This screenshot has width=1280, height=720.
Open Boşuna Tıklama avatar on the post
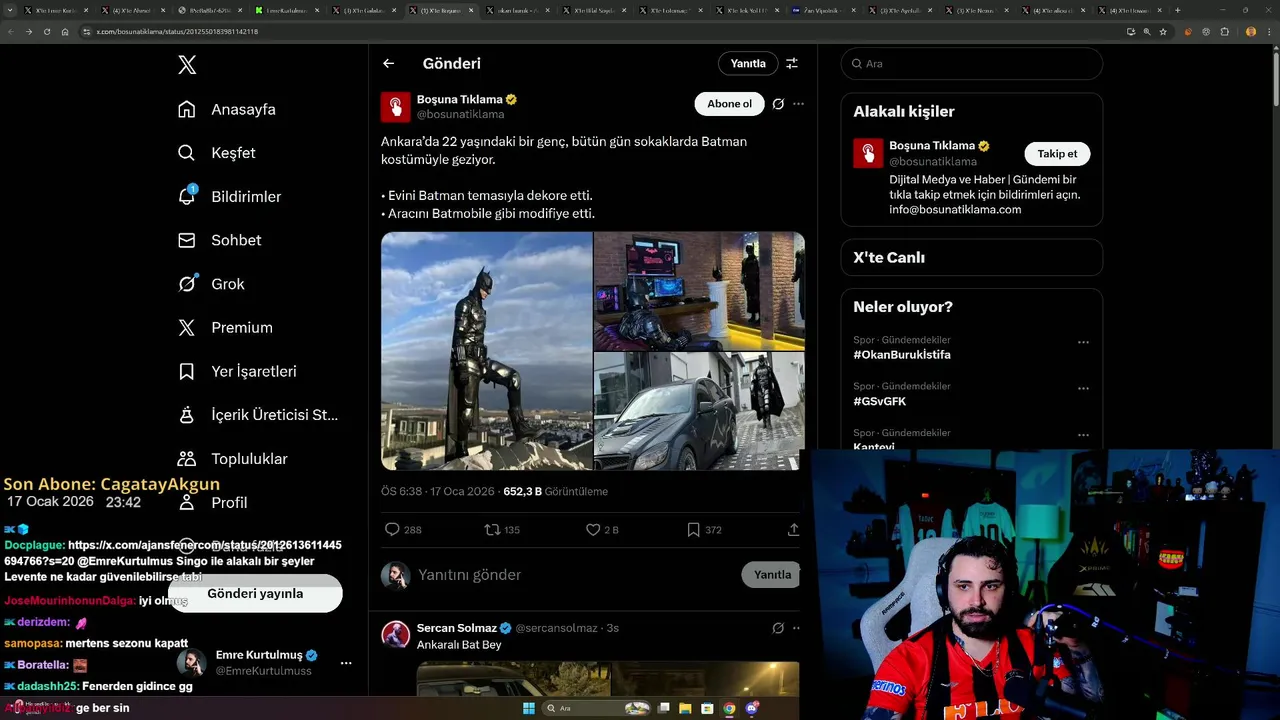(x=396, y=107)
